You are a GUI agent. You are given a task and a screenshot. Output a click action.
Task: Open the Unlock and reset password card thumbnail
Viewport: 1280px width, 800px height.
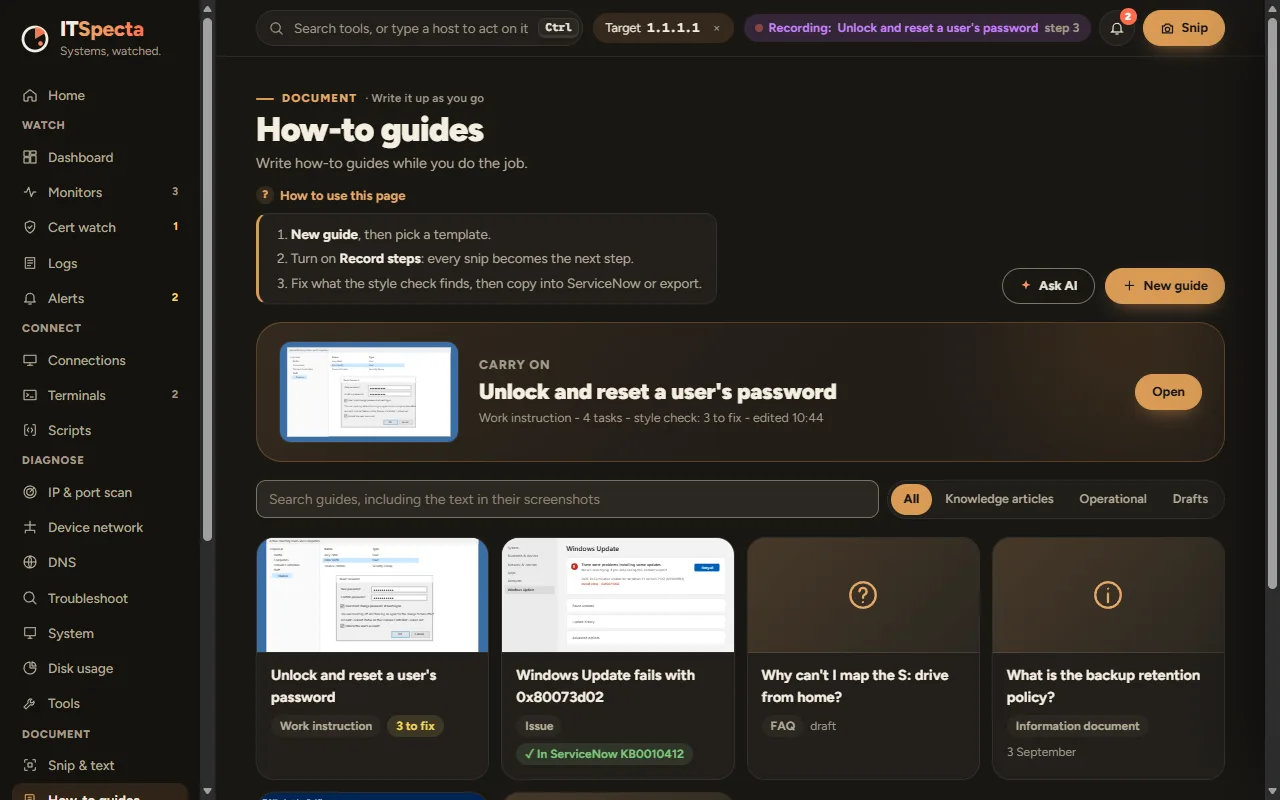[x=372, y=595]
